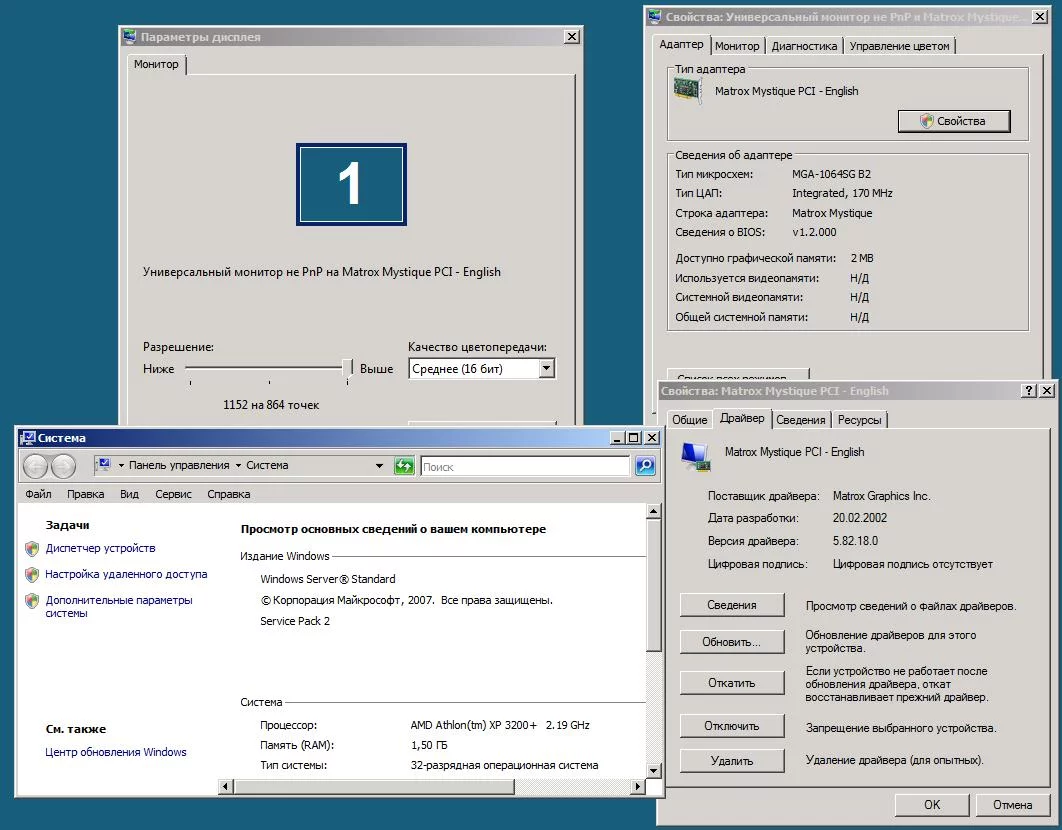Image resolution: width=1062 pixels, height=830 pixels.
Task: Click the title icon of the monitor properties dialog
Action: (654, 16)
